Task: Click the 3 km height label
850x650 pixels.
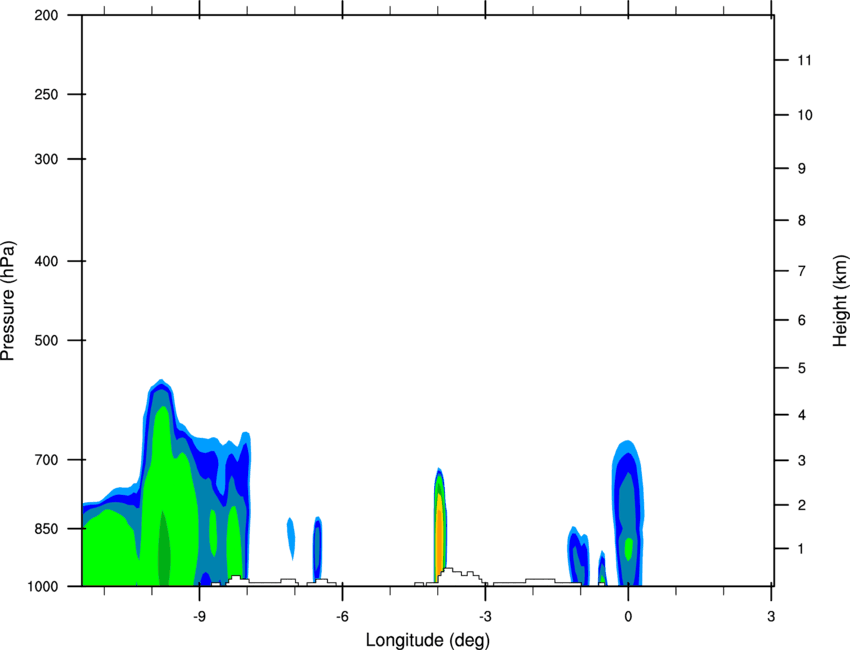Action: pyautogui.click(x=802, y=460)
